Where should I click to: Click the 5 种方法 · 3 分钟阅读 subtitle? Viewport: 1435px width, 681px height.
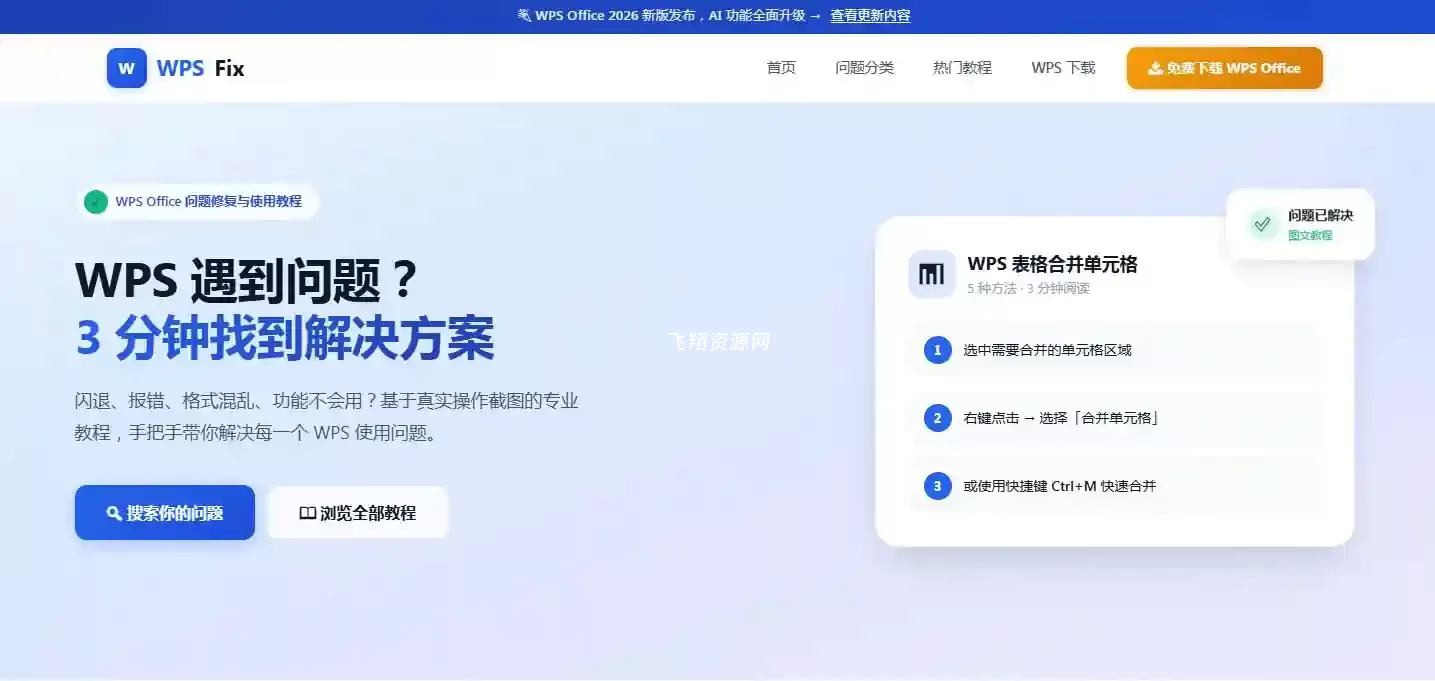tap(1028, 288)
